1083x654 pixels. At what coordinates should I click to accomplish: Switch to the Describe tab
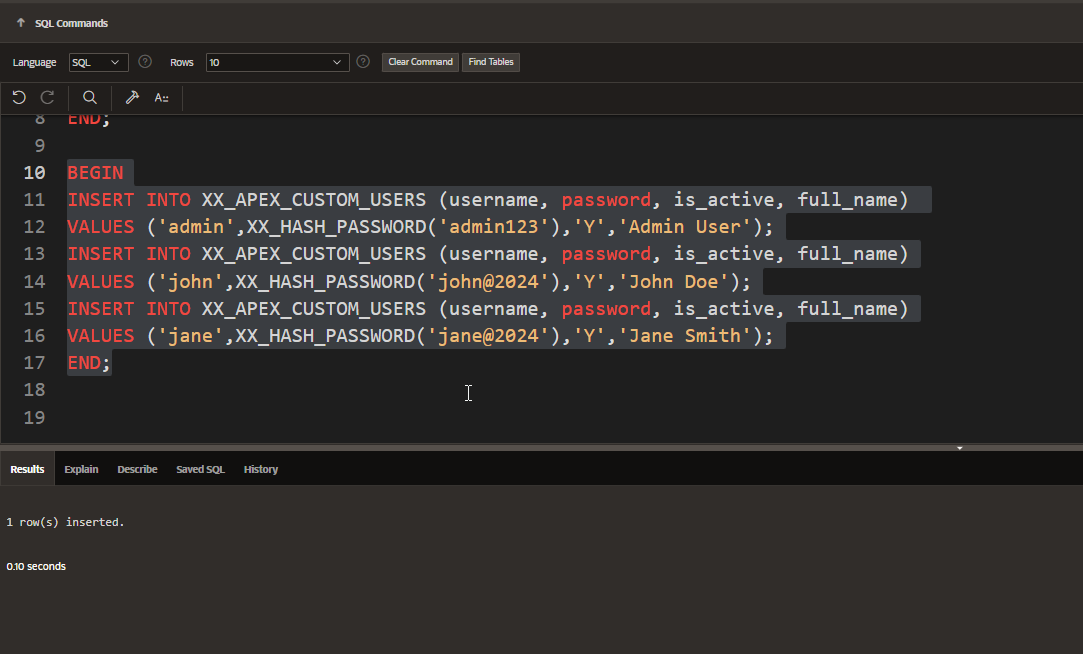137,469
